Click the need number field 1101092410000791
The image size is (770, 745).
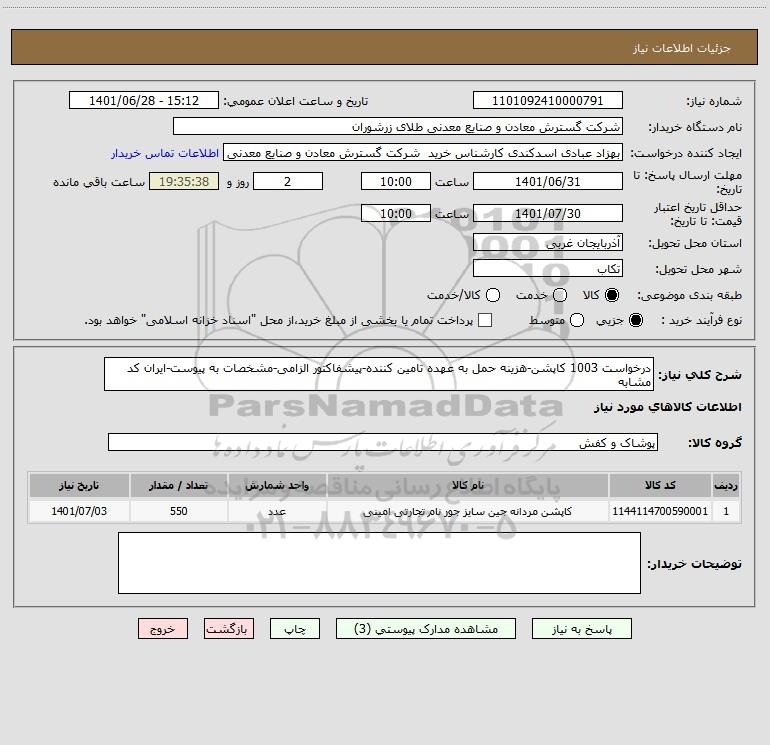click(x=548, y=101)
